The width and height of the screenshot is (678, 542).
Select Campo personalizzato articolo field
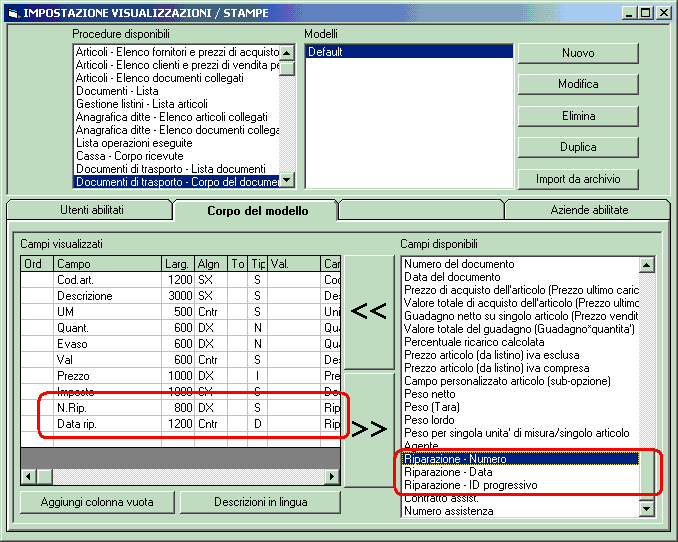click(521, 381)
